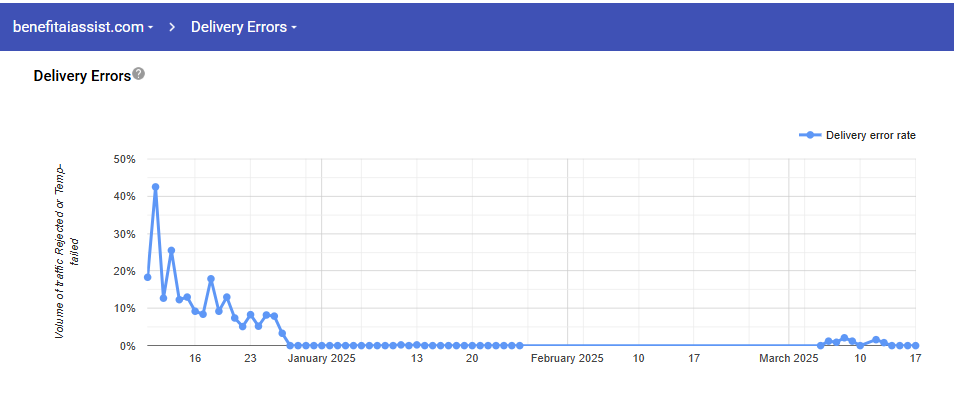The width and height of the screenshot is (954, 408).
Task: Click the March 2025 axis label
Action: tap(788, 358)
